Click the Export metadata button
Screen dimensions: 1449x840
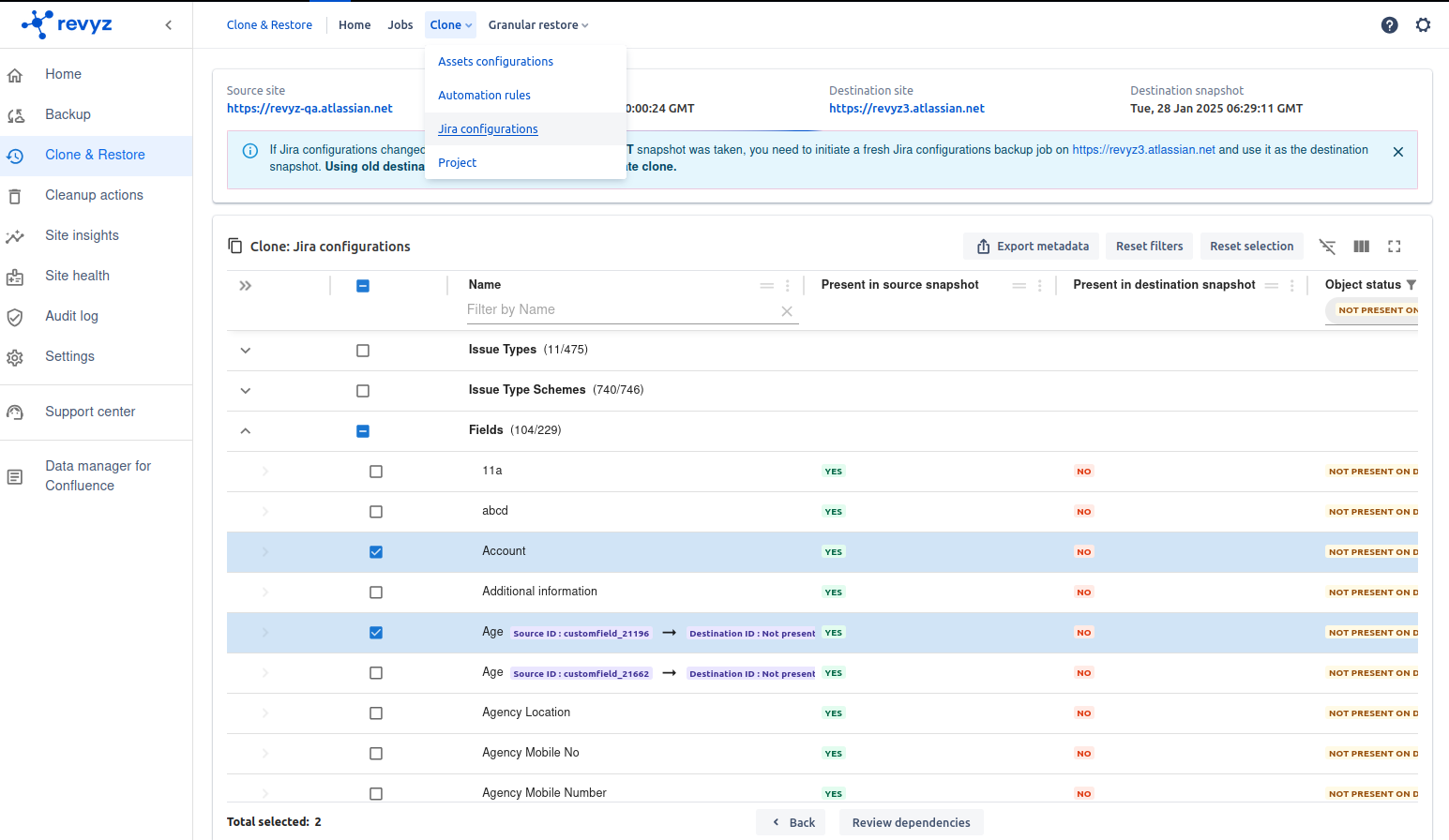pos(1033,247)
